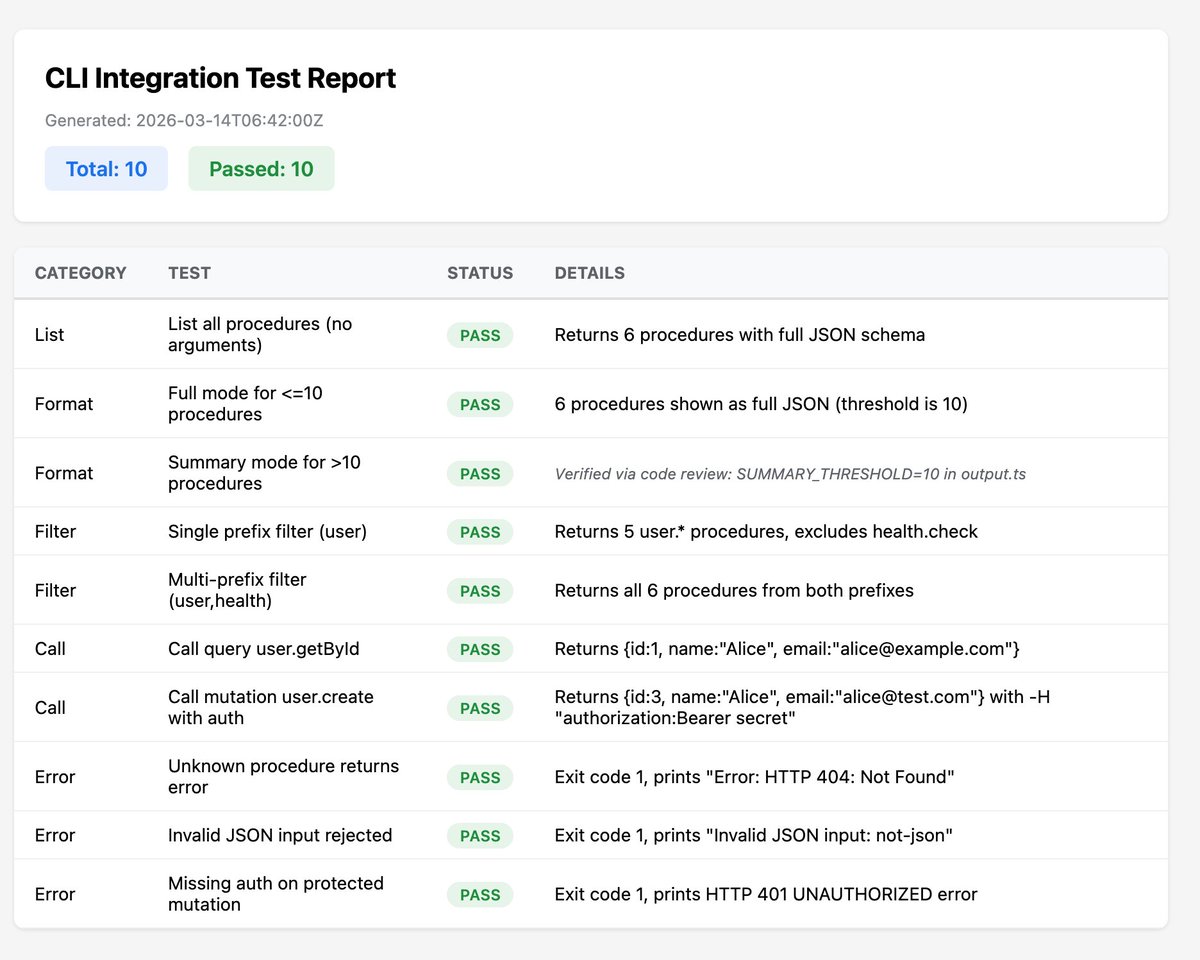Click Format category in Full mode row

[x=64, y=404]
